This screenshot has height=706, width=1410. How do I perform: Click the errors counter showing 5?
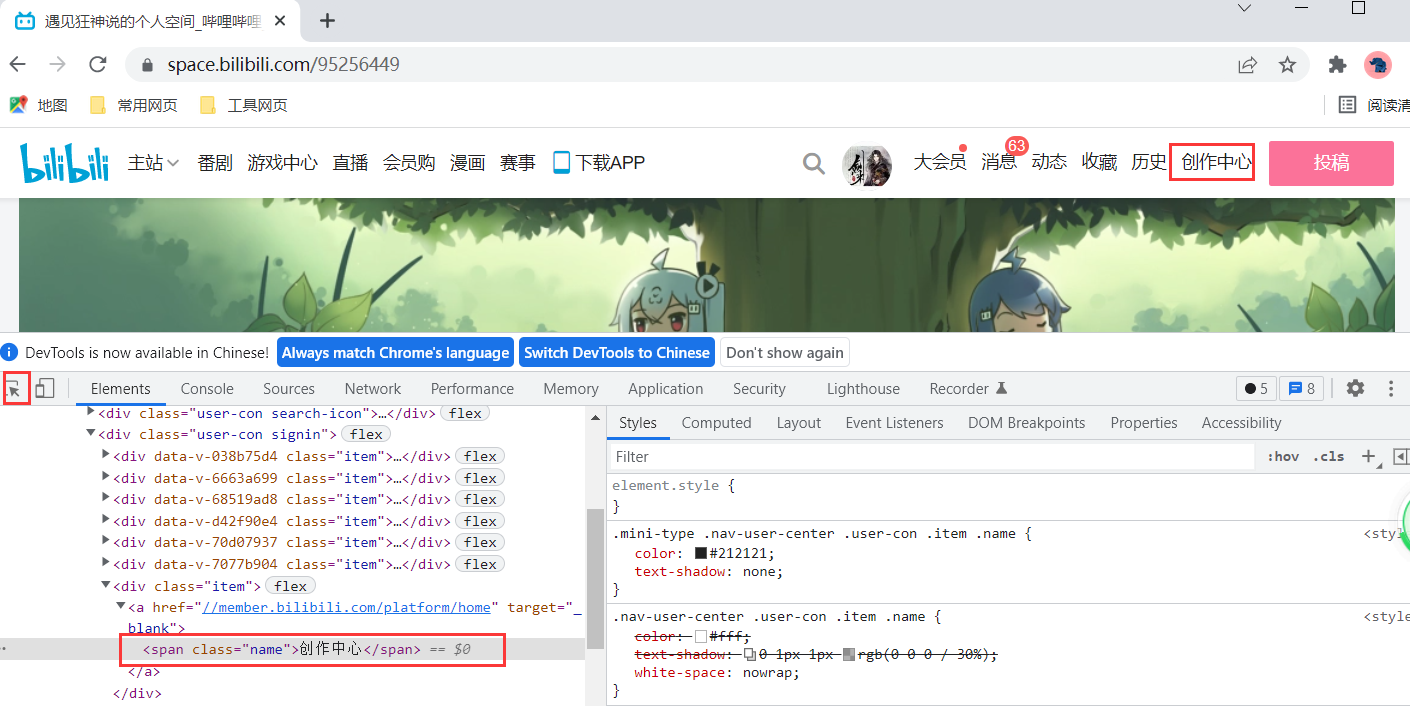1255,388
